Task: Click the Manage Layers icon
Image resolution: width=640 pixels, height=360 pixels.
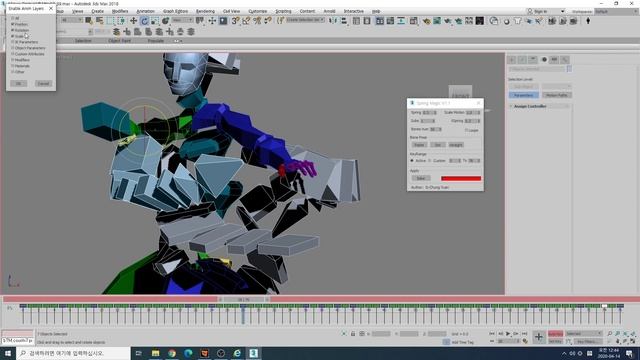Action: (367, 21)
